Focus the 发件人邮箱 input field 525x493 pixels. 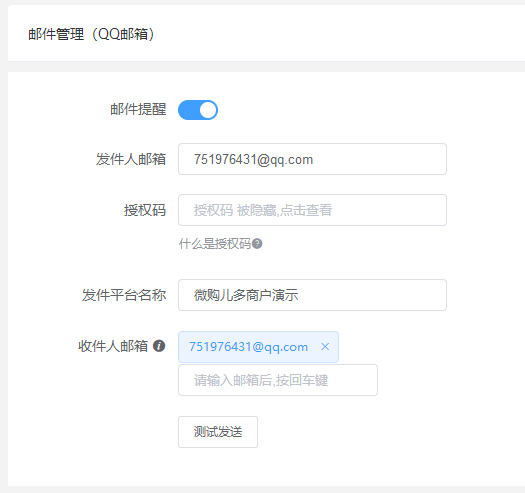tap(312, 159)
